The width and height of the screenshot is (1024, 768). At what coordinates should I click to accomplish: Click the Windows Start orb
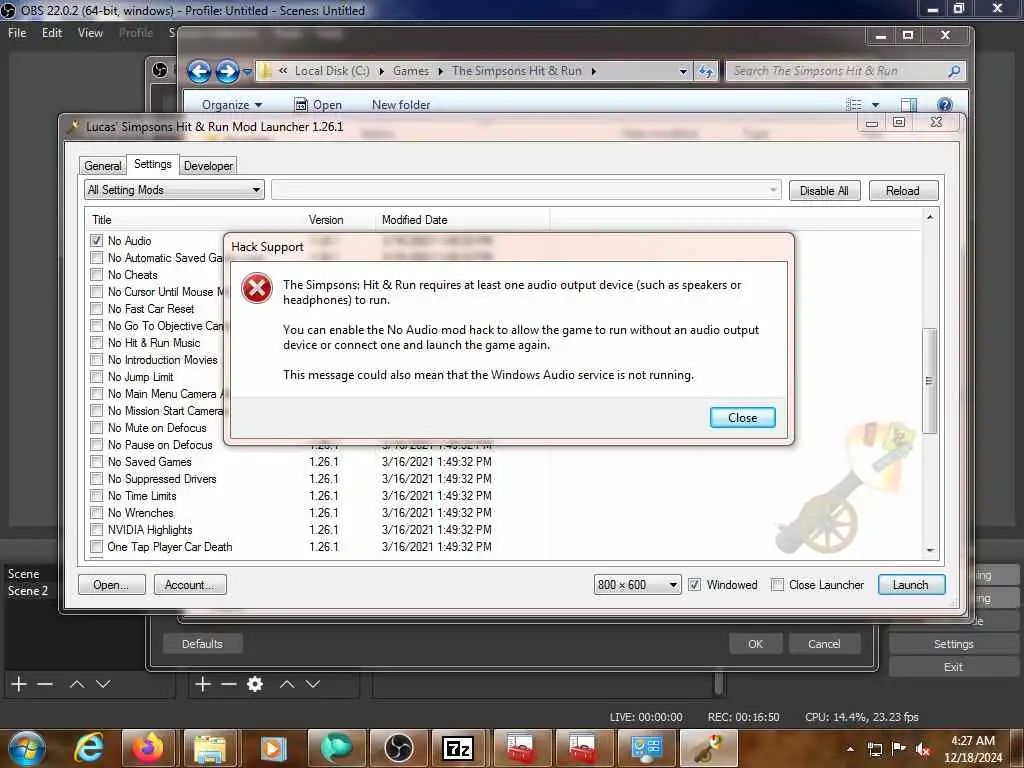pyautogui.click(x=27, y=748)
